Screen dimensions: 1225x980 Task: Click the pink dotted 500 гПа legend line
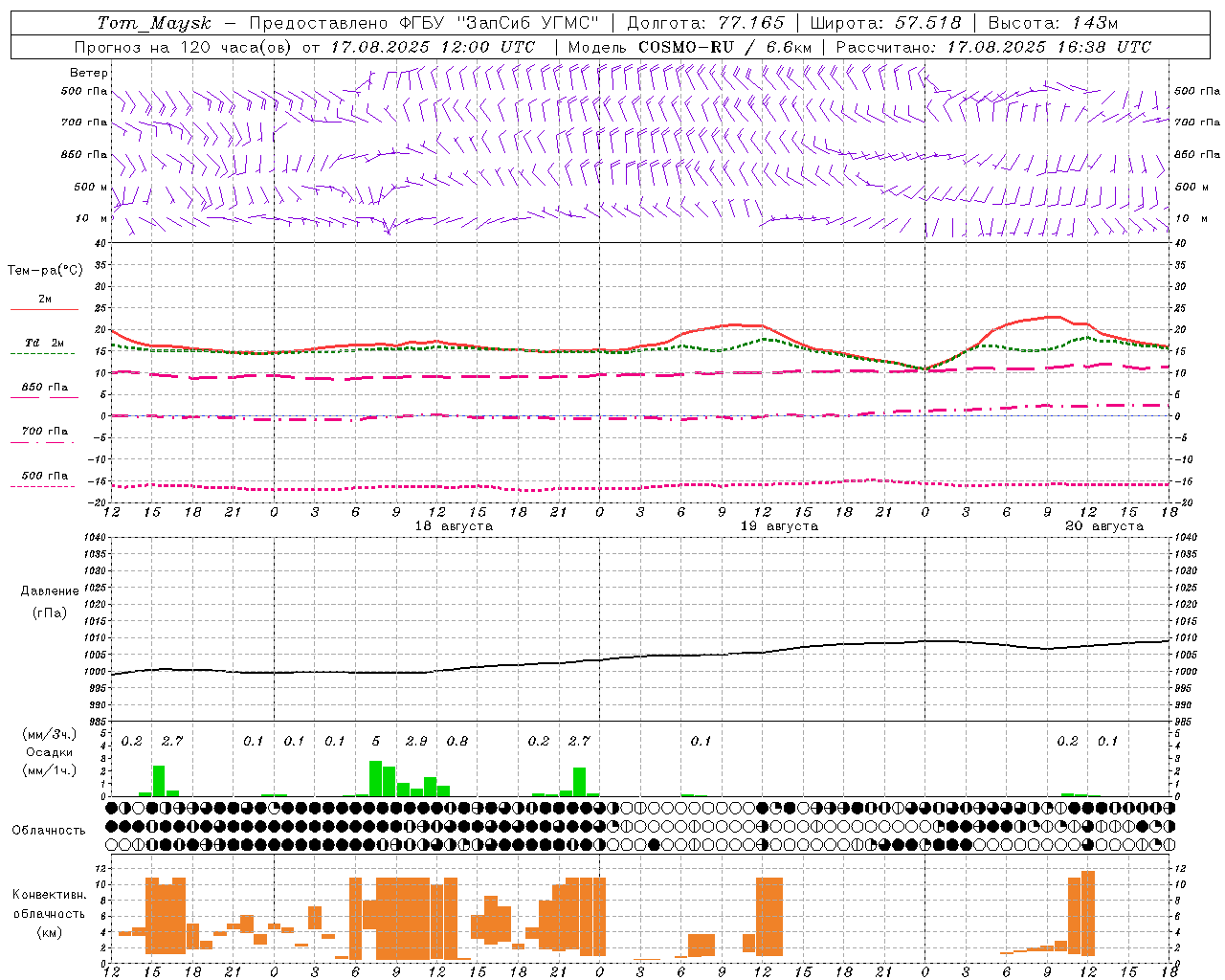[x=42, y=486]
